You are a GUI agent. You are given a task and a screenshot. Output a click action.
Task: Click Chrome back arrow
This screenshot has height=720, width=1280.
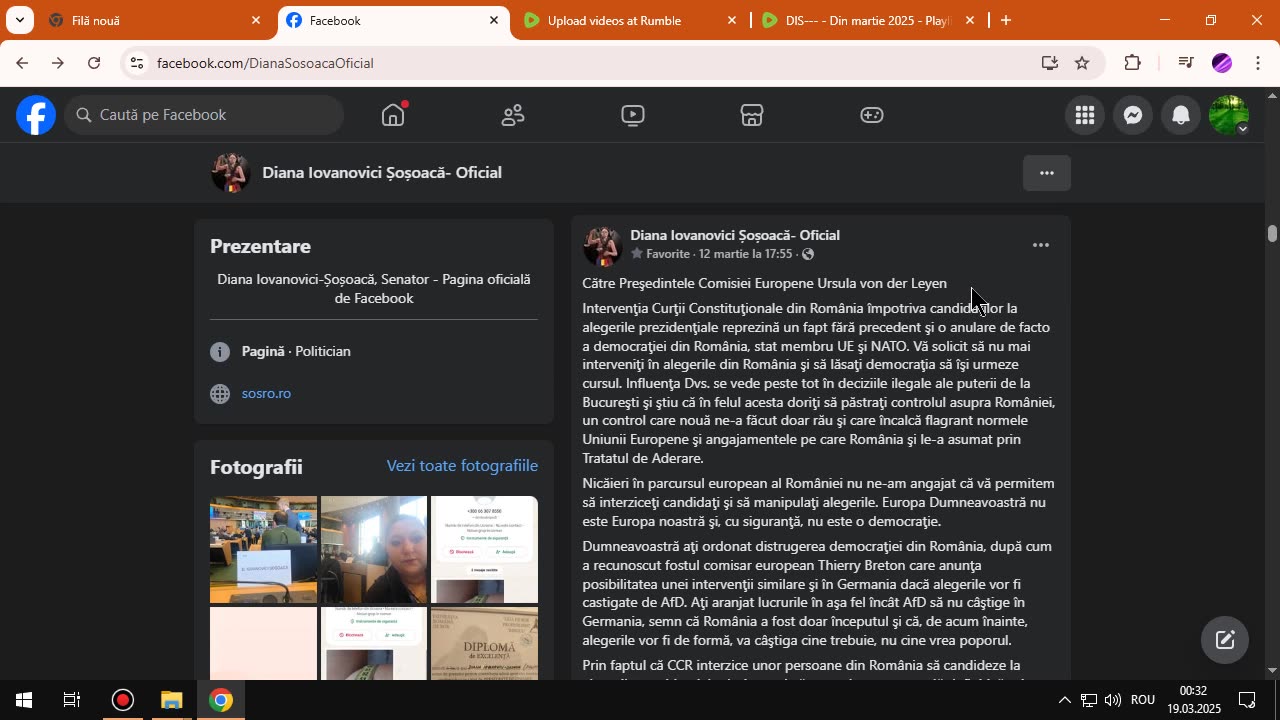21,63
